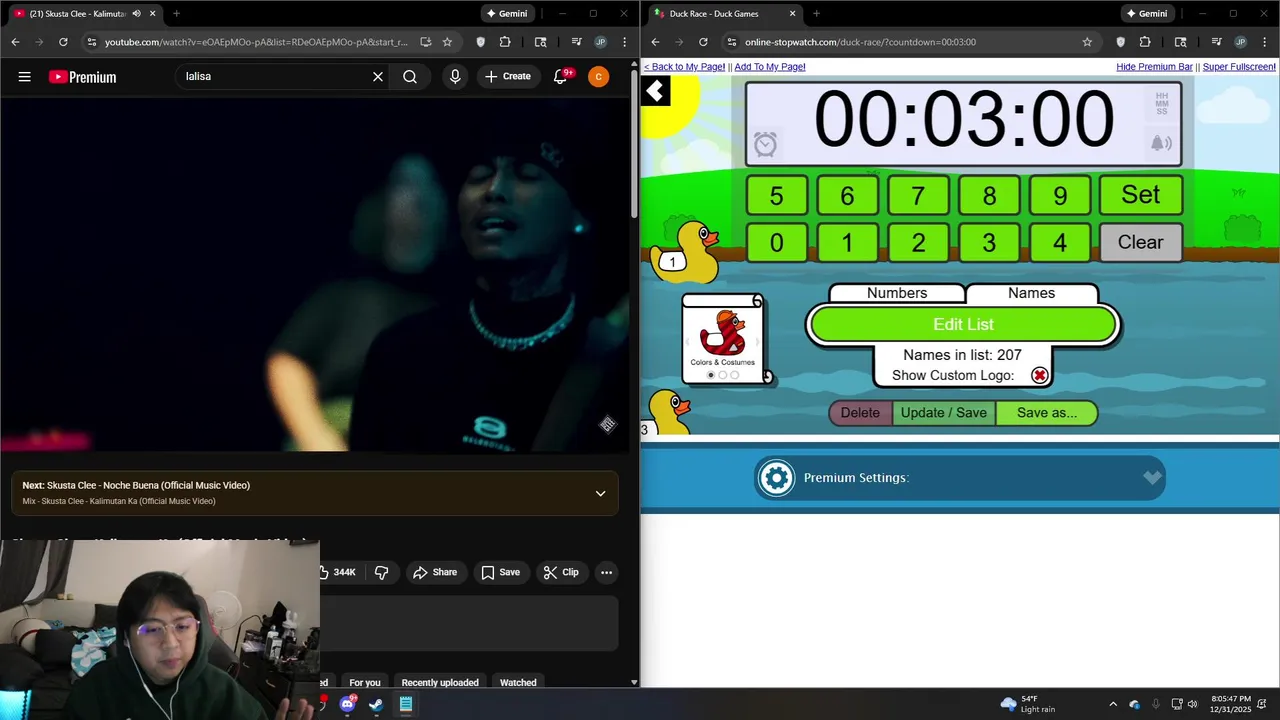Click the Edit List button
This screenshot has width=1280, height=720.
[x=963, y=324]
